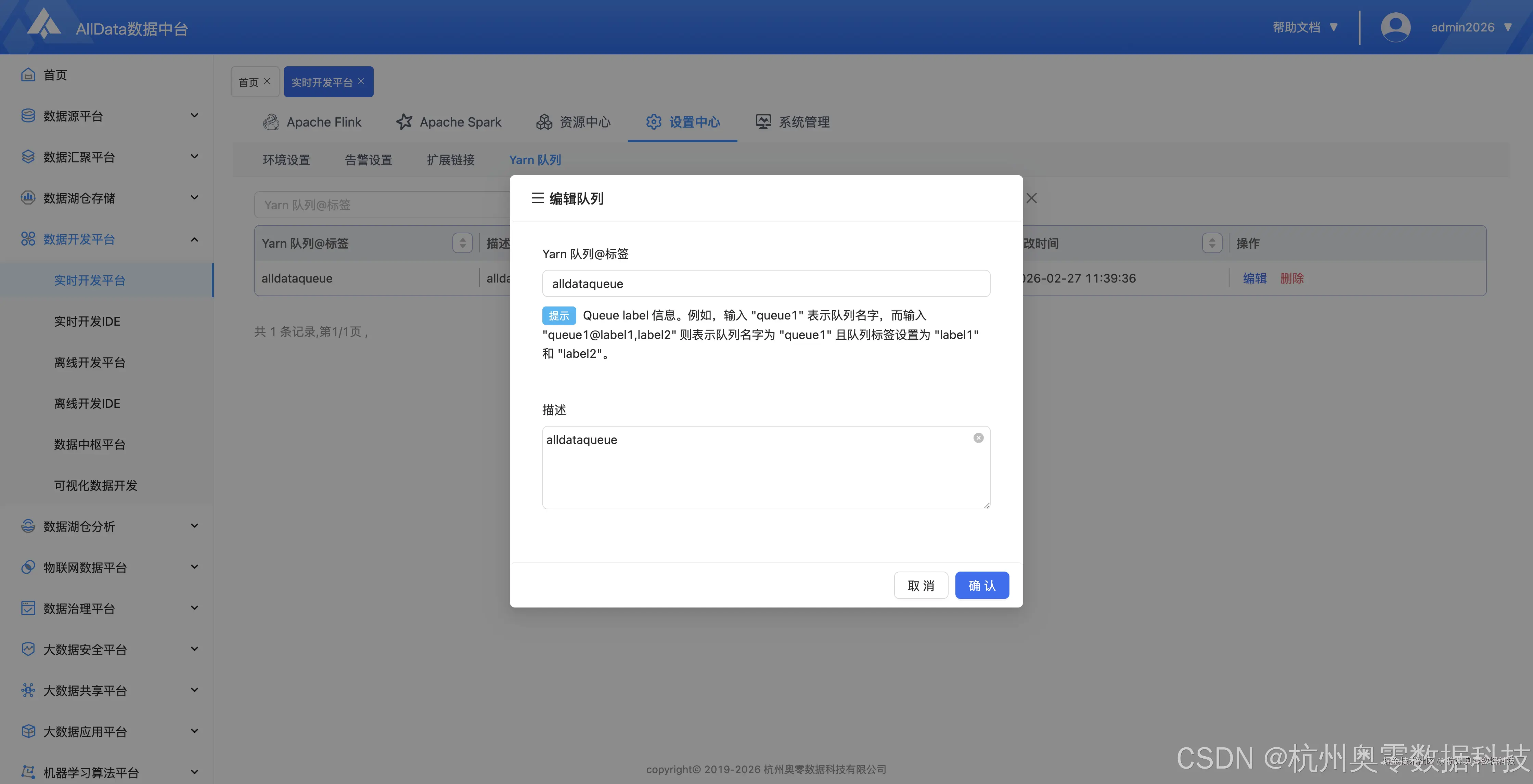Click the Apache Flink squirrel icon
Viewport: 1533px width, 784px height.
coord(271,122)
